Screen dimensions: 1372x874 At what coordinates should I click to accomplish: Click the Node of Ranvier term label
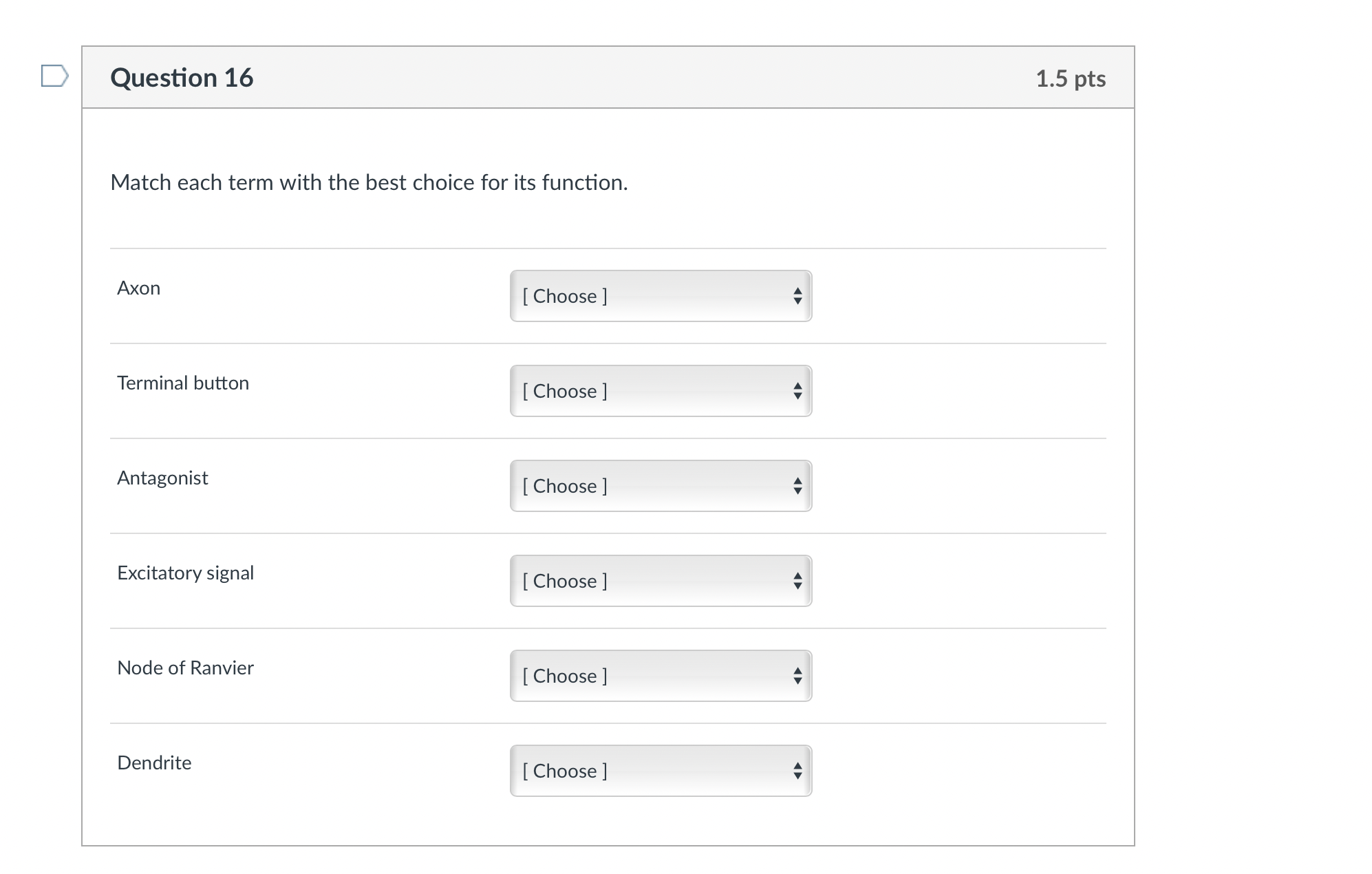pos(184,667)
